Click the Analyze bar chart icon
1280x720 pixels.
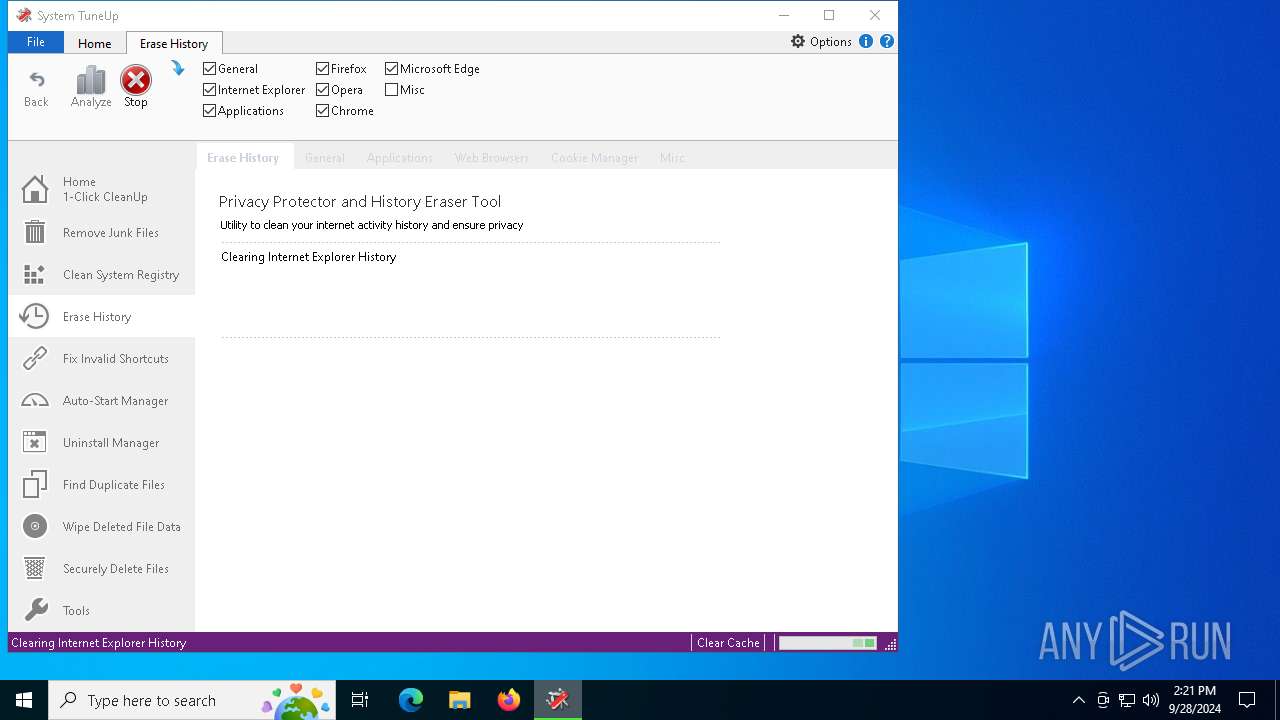[91, 80]
